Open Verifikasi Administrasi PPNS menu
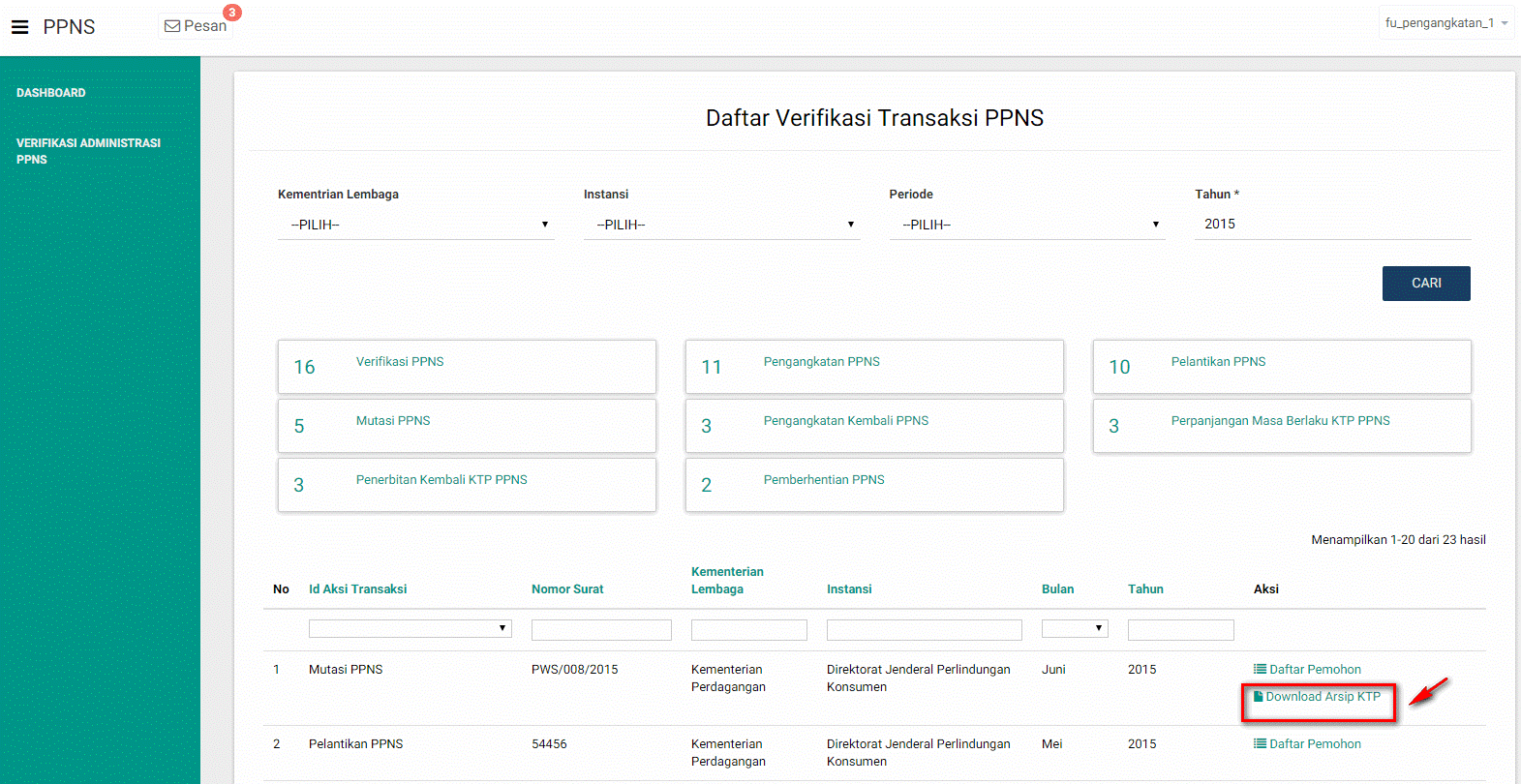 coord(88,151)
